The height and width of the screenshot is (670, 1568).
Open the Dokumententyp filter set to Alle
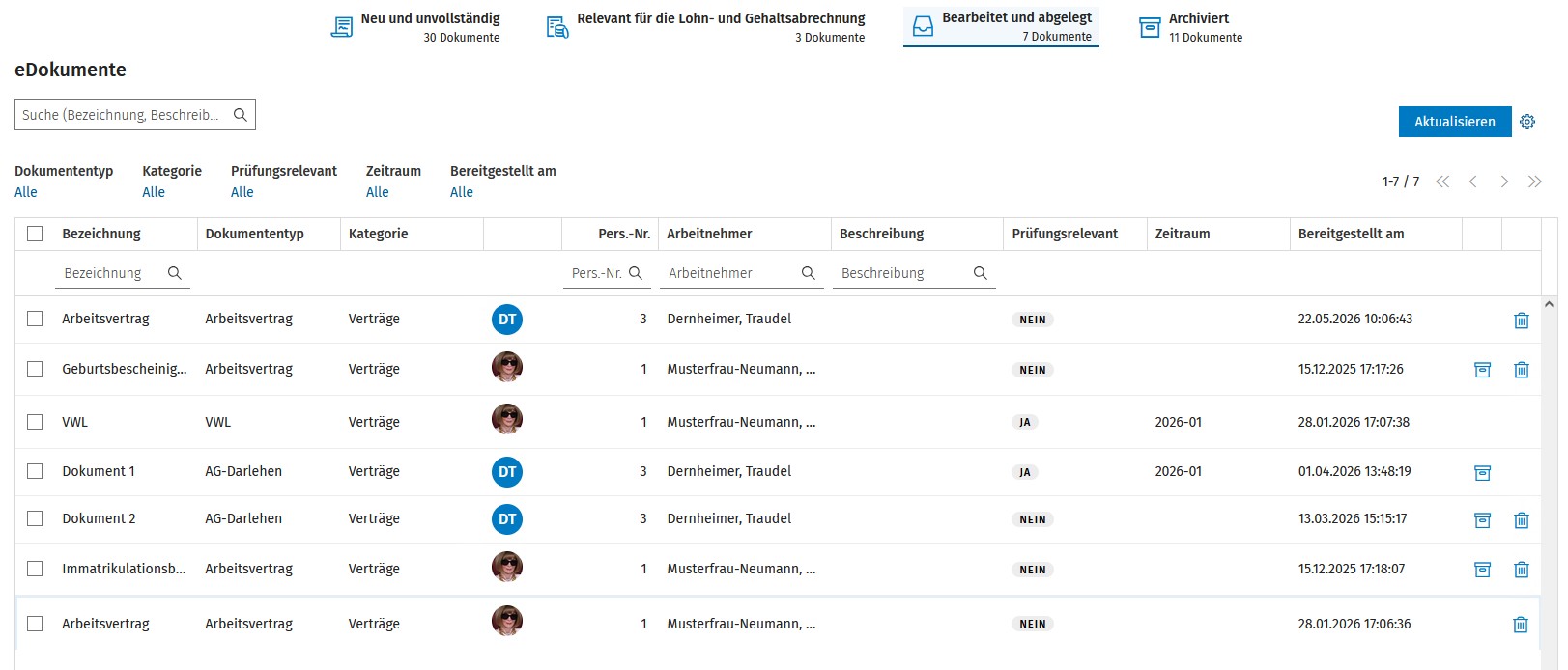[x=26, y=192]
